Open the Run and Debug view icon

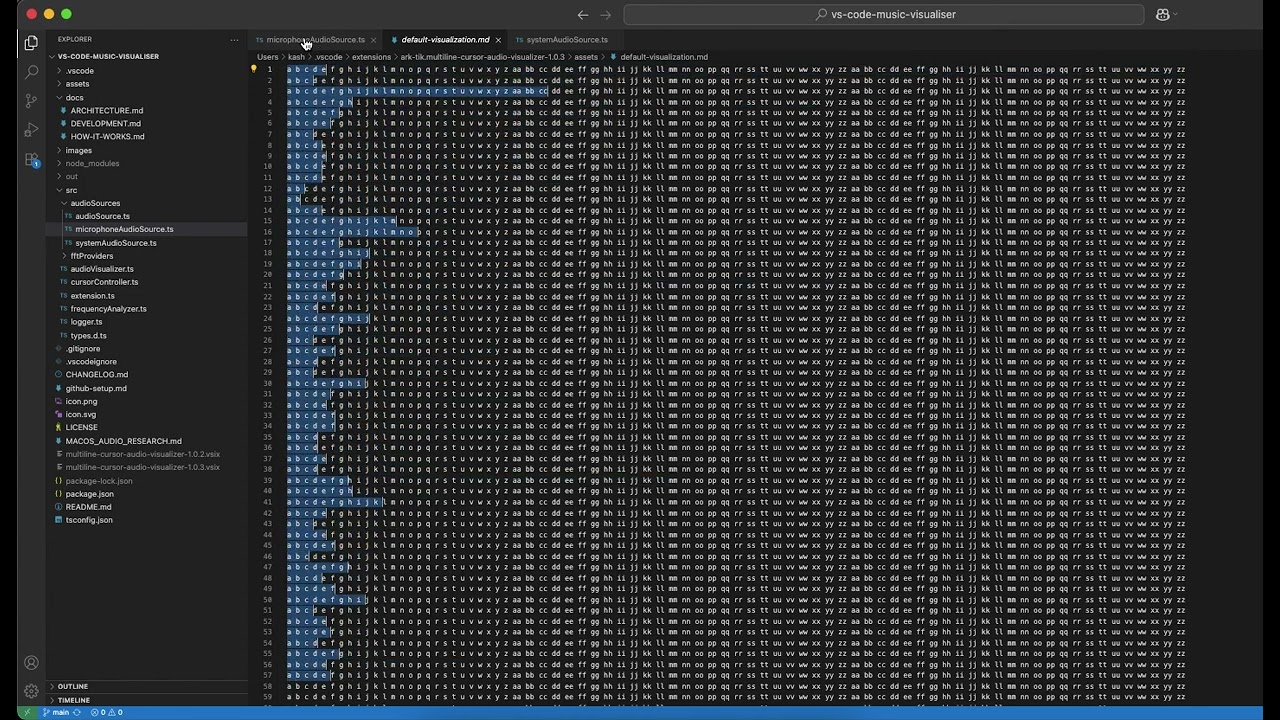pos(31,130)
